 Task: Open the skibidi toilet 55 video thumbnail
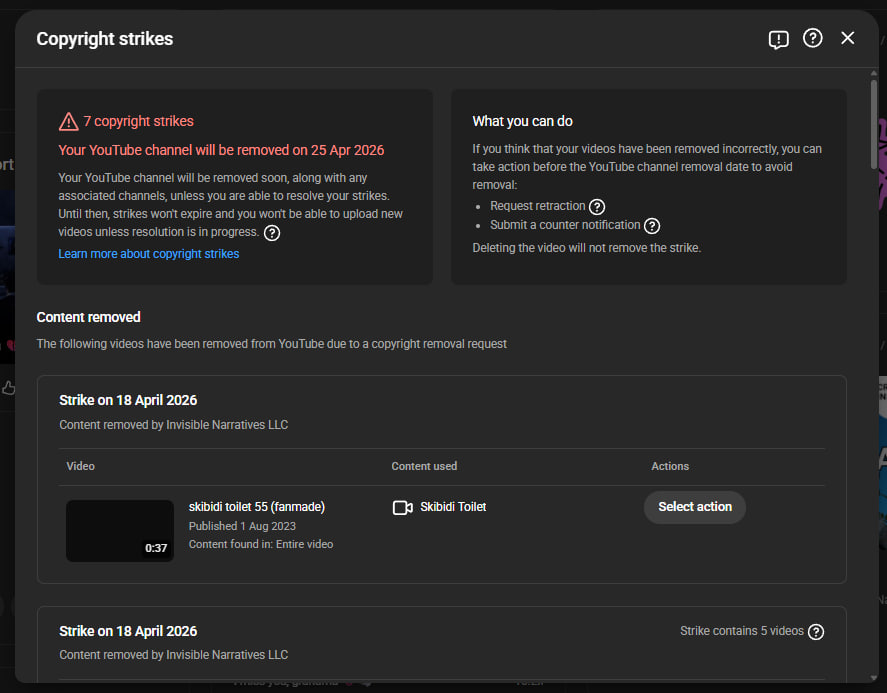point(120,531)
